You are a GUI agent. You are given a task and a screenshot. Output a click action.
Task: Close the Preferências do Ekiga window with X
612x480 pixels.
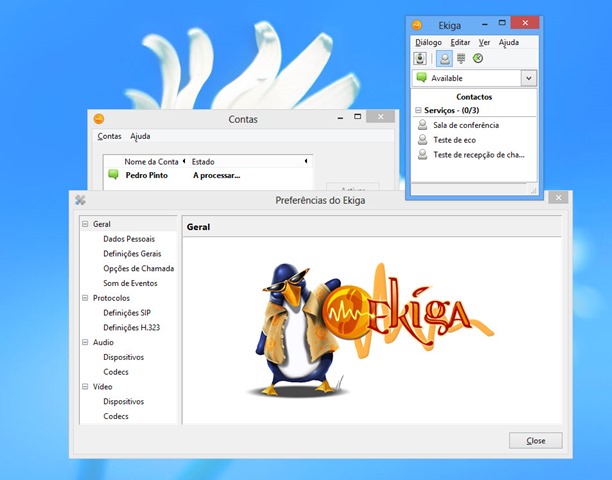[558, 197]
